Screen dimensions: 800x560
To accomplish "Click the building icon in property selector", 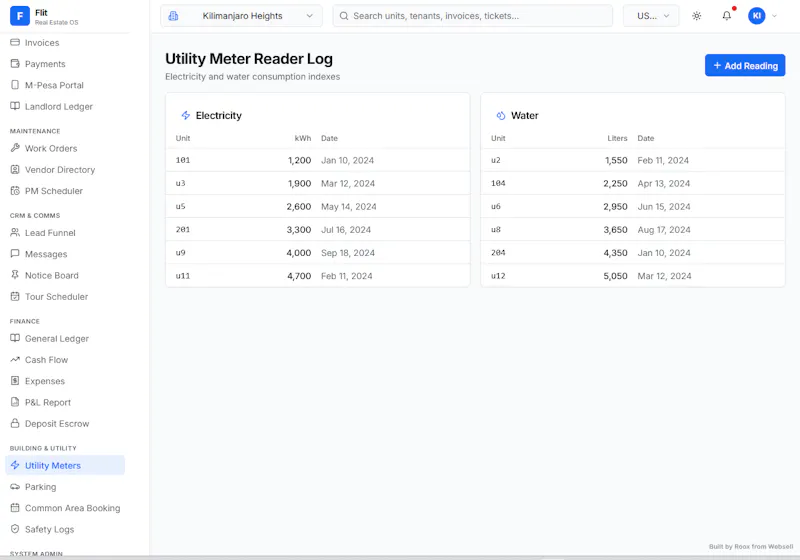I will click(173, 16).
